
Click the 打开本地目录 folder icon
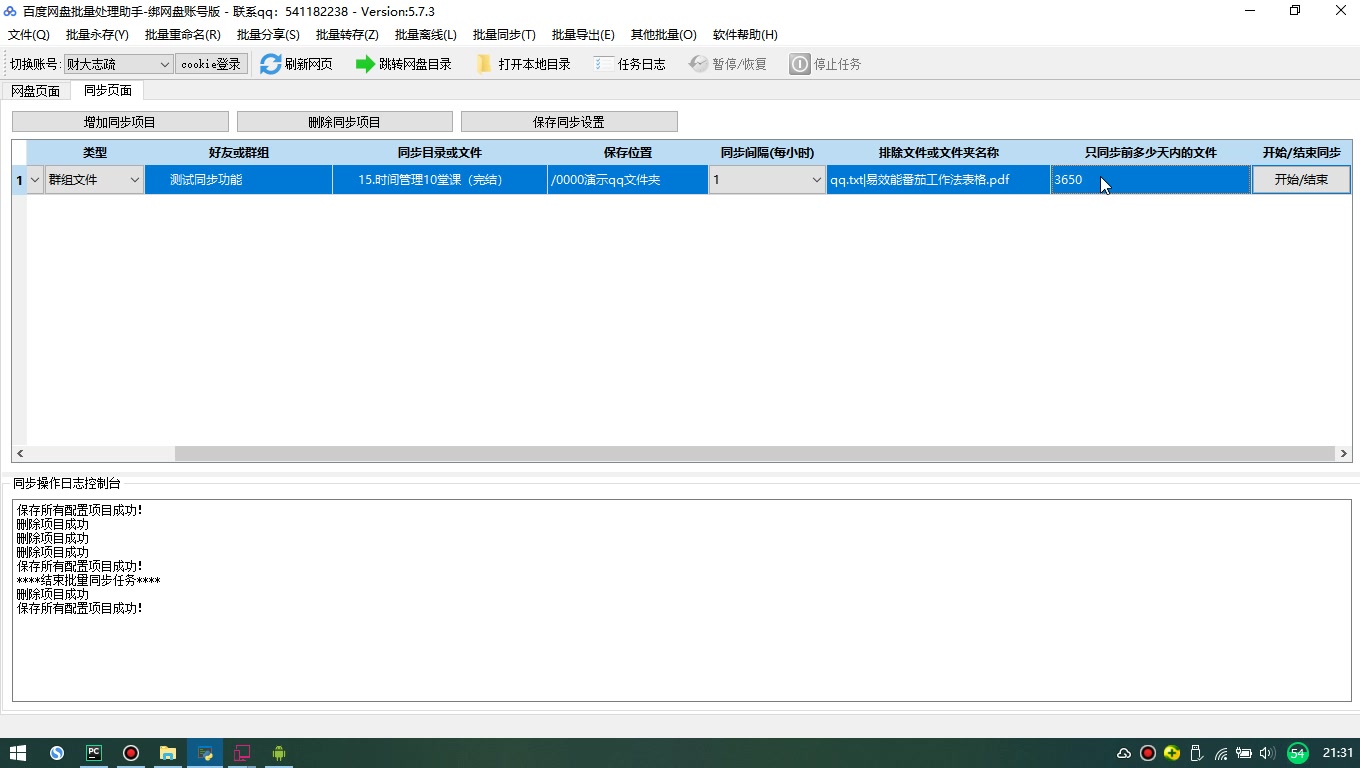point(485,64)
